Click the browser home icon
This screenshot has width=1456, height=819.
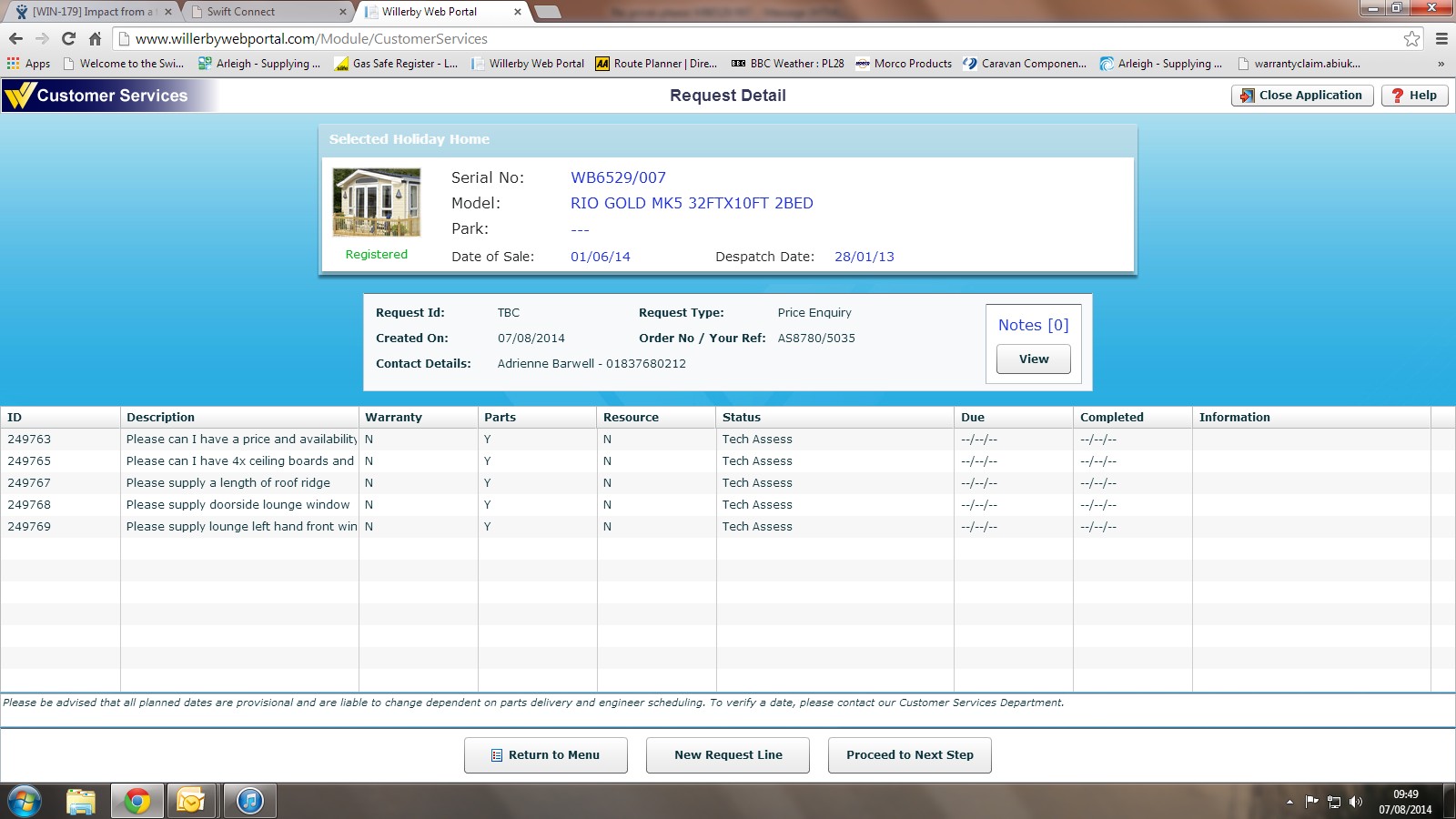(95, 38)
